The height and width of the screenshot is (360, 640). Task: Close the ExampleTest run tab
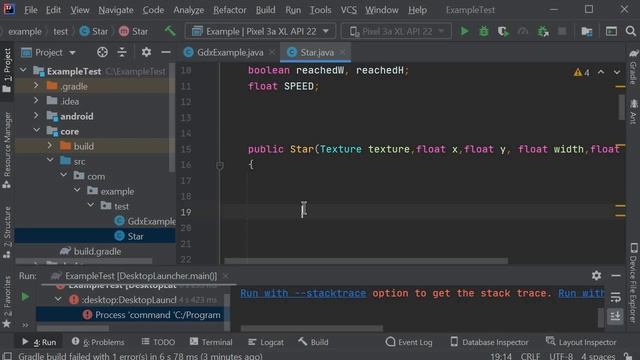[x=225, y=276]
